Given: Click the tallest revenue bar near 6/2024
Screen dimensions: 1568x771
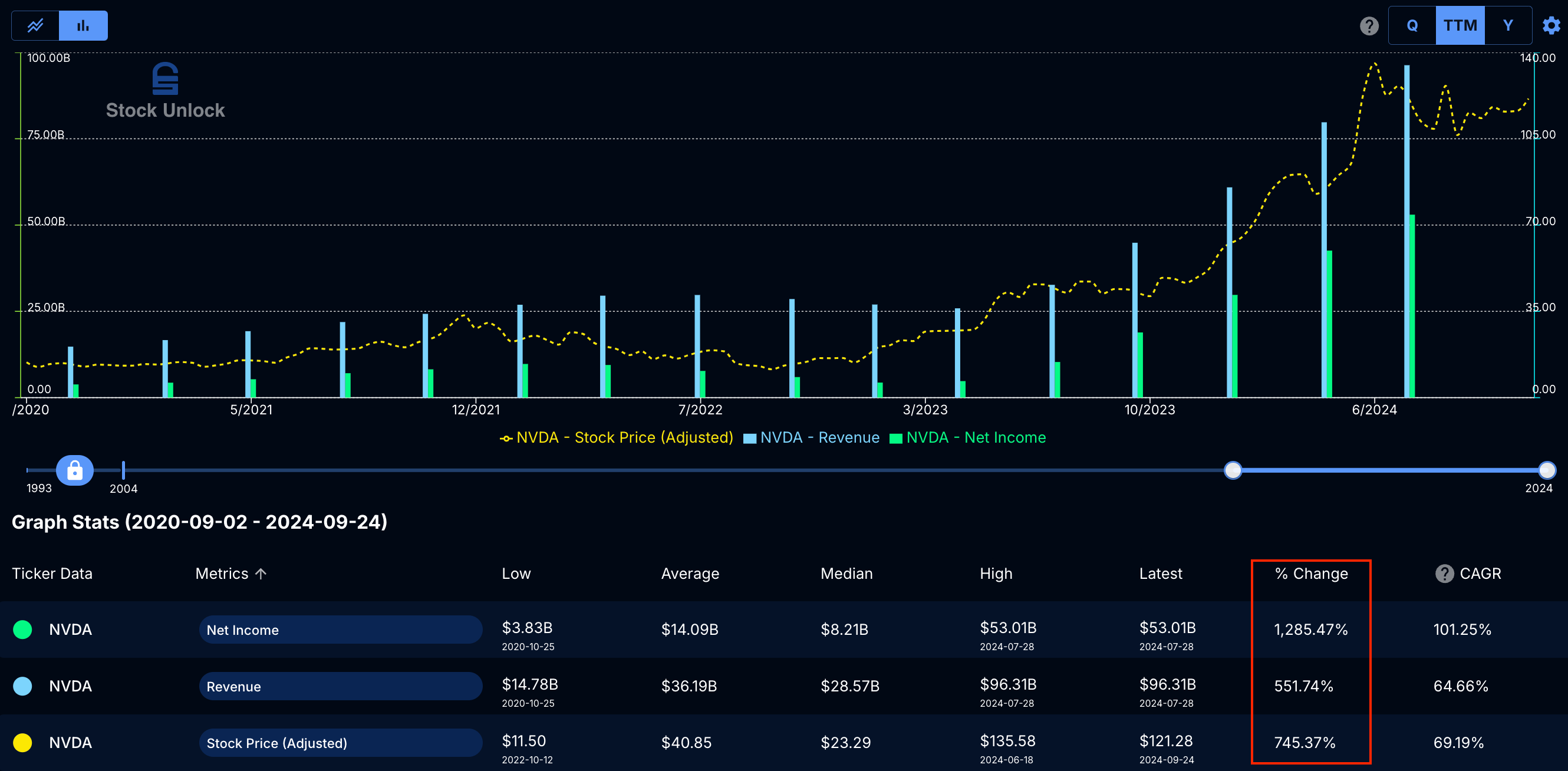Looking at the screenshot, I should [x=1406, y=231].
